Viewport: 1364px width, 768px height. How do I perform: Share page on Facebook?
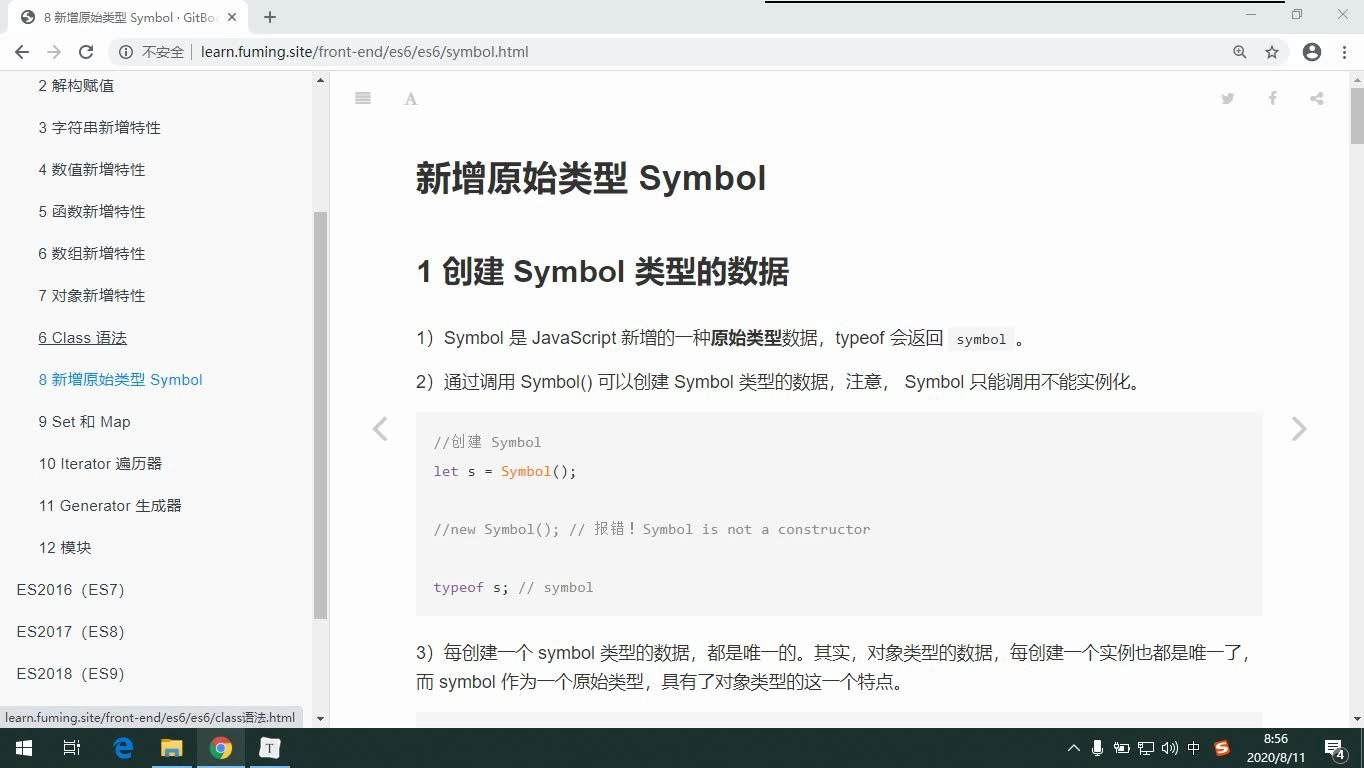[x=1272, y=98]
